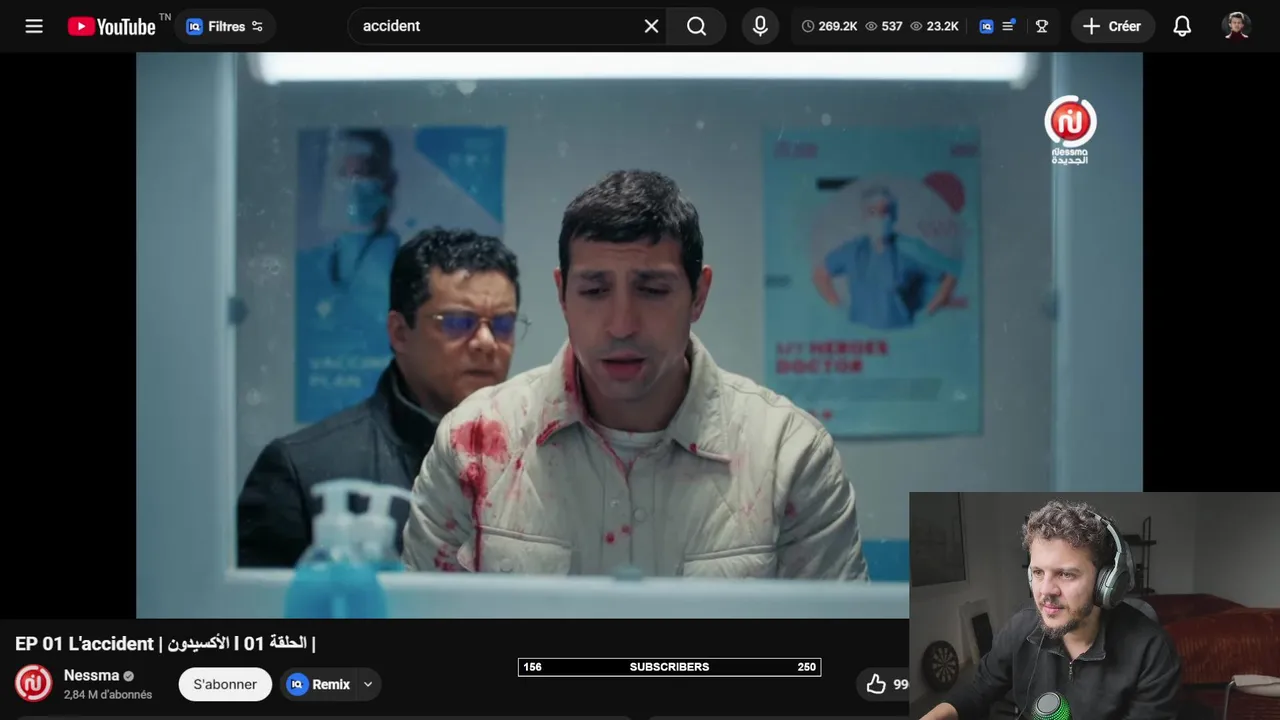The height and width of the screenshot is (720, 1280).
Task: Expand the Remix dropdown chevron
Action: pyautogui.click(x=368, y=684)
